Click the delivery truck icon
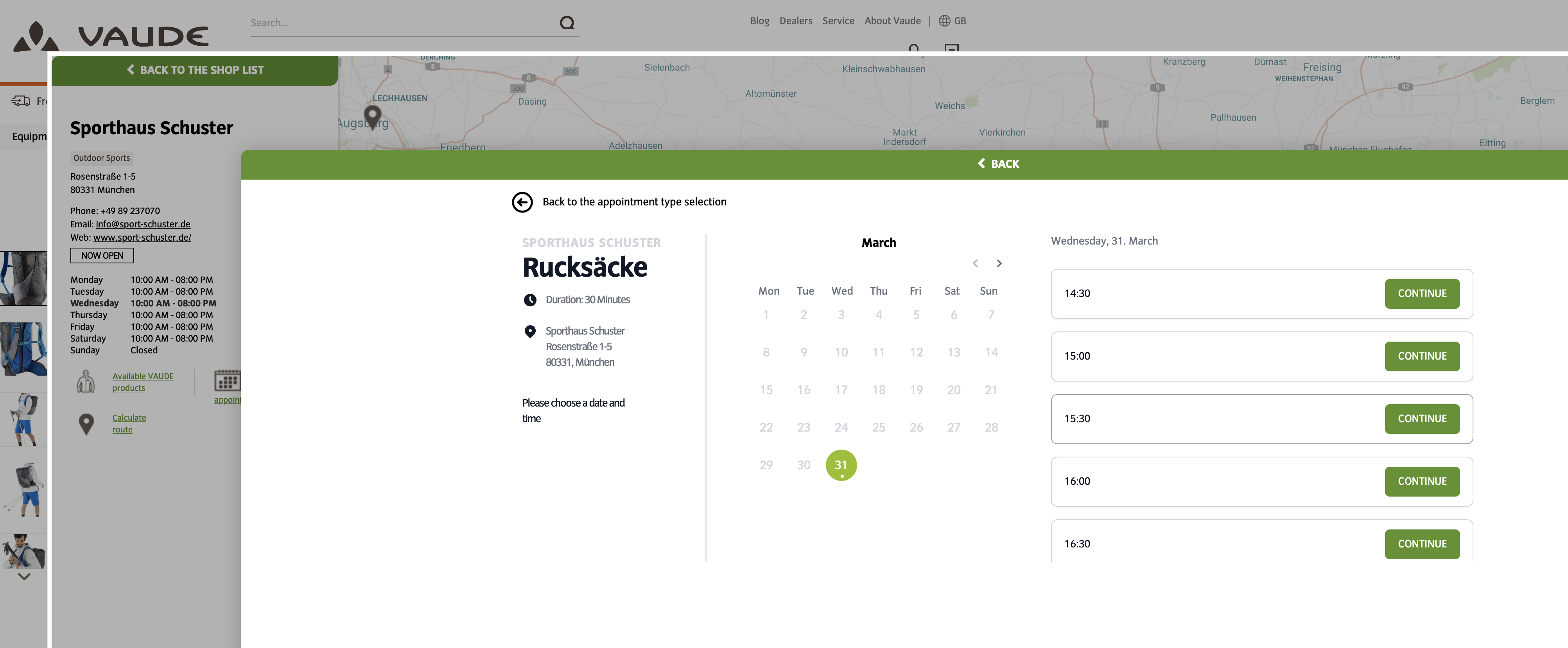The width and height of the screenshot is (1568, 648). (x=21, y=101)
